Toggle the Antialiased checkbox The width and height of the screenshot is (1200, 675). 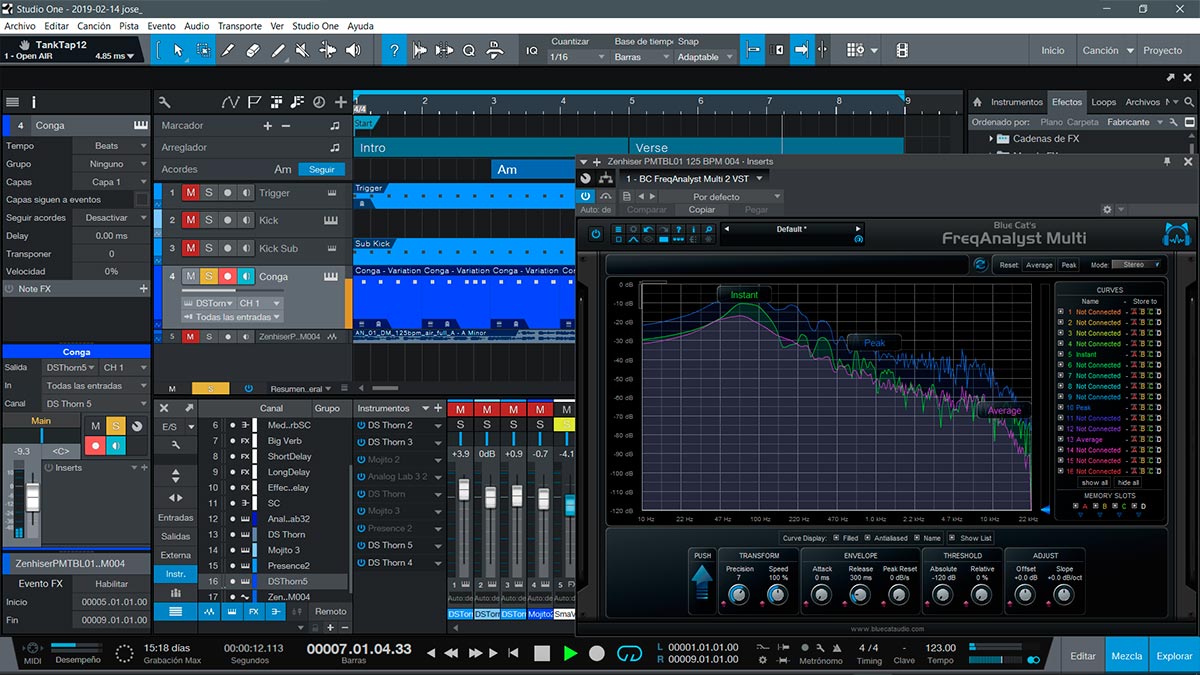click(x=866, y=538)
